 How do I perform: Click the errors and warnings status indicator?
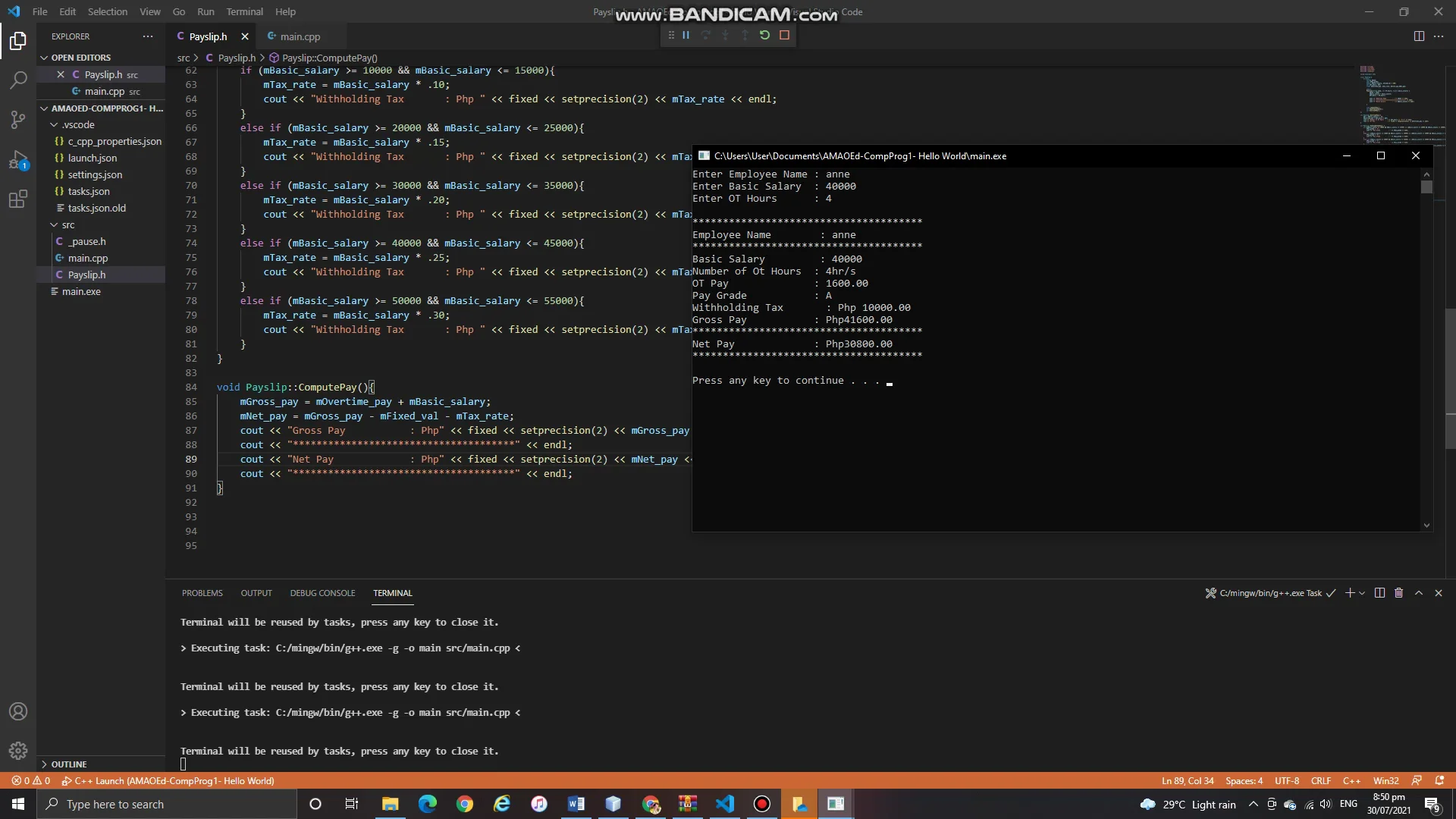tap(31, 780)
